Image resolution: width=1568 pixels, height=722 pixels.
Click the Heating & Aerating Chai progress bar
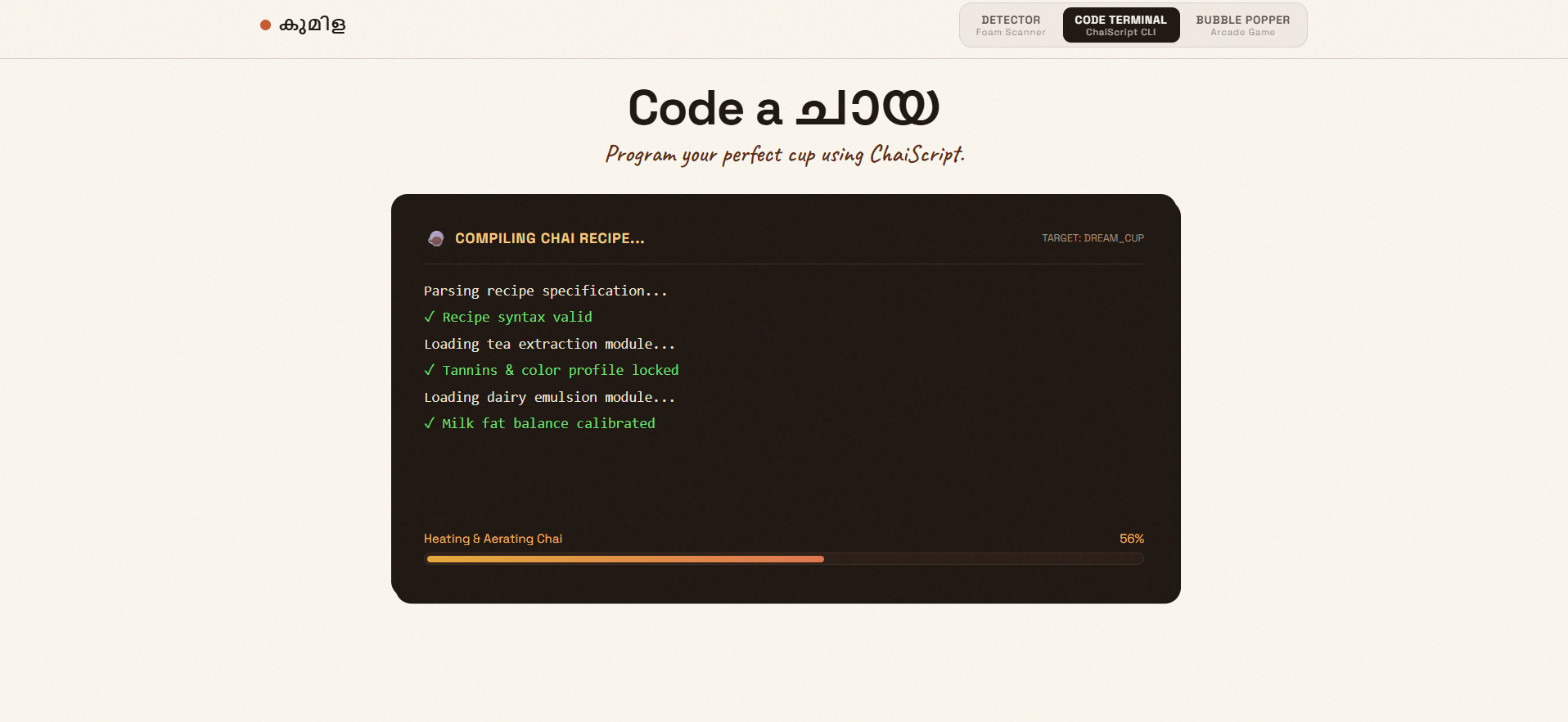pos(784,559)
